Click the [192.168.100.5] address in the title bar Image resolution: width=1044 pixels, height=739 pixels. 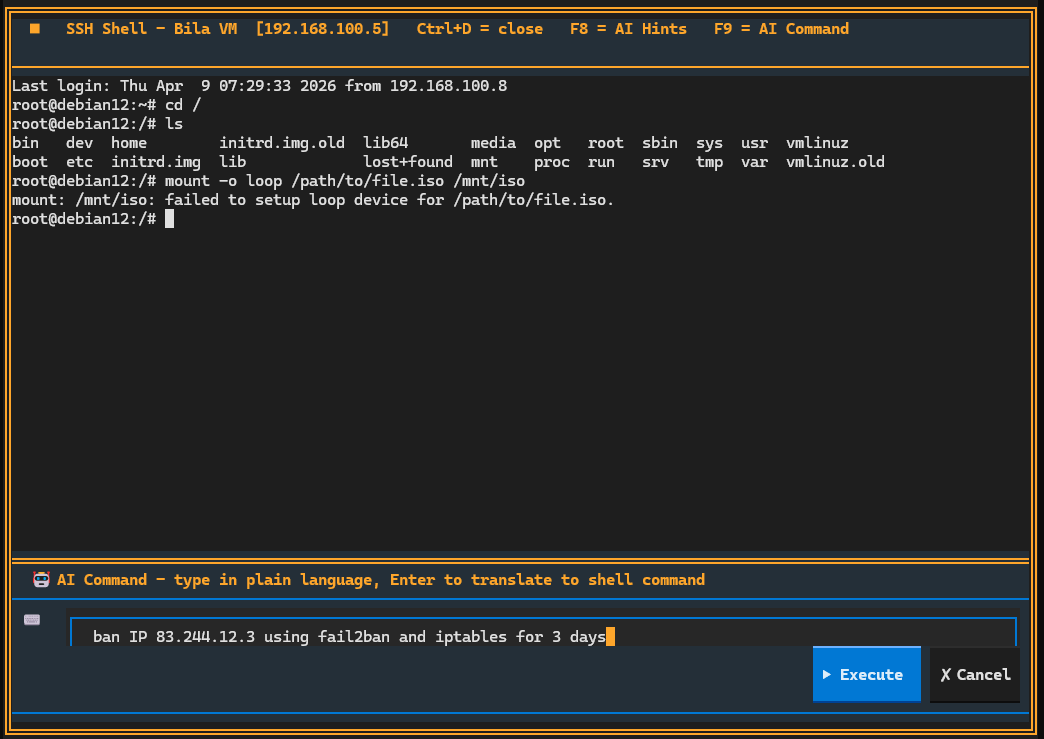coord(322,29)
